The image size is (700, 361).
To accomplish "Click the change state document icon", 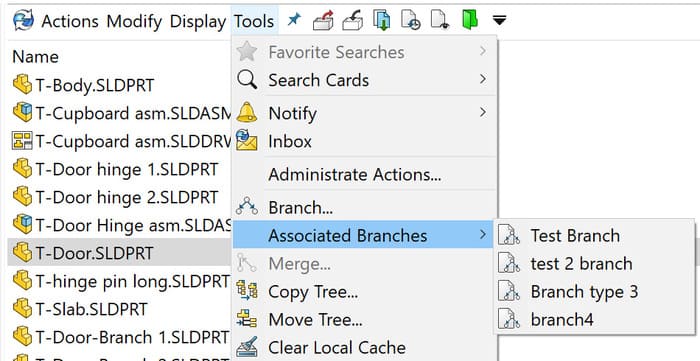I will pyautogui.click(x=439, y=21).
